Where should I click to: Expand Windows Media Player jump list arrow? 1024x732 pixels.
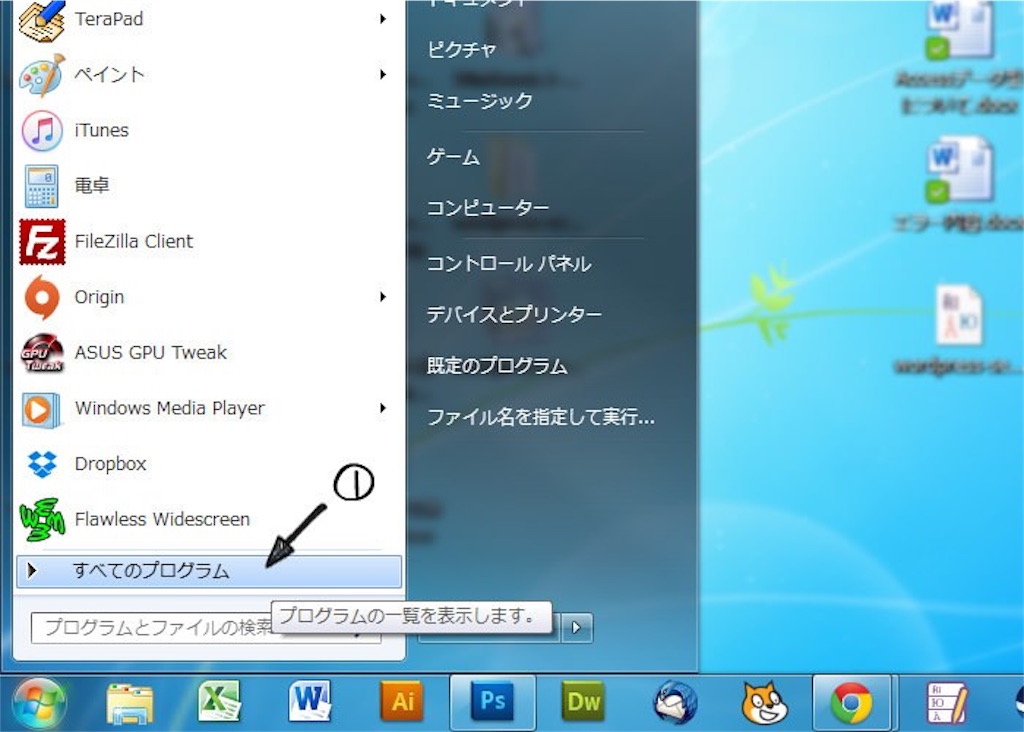(383, 409)
